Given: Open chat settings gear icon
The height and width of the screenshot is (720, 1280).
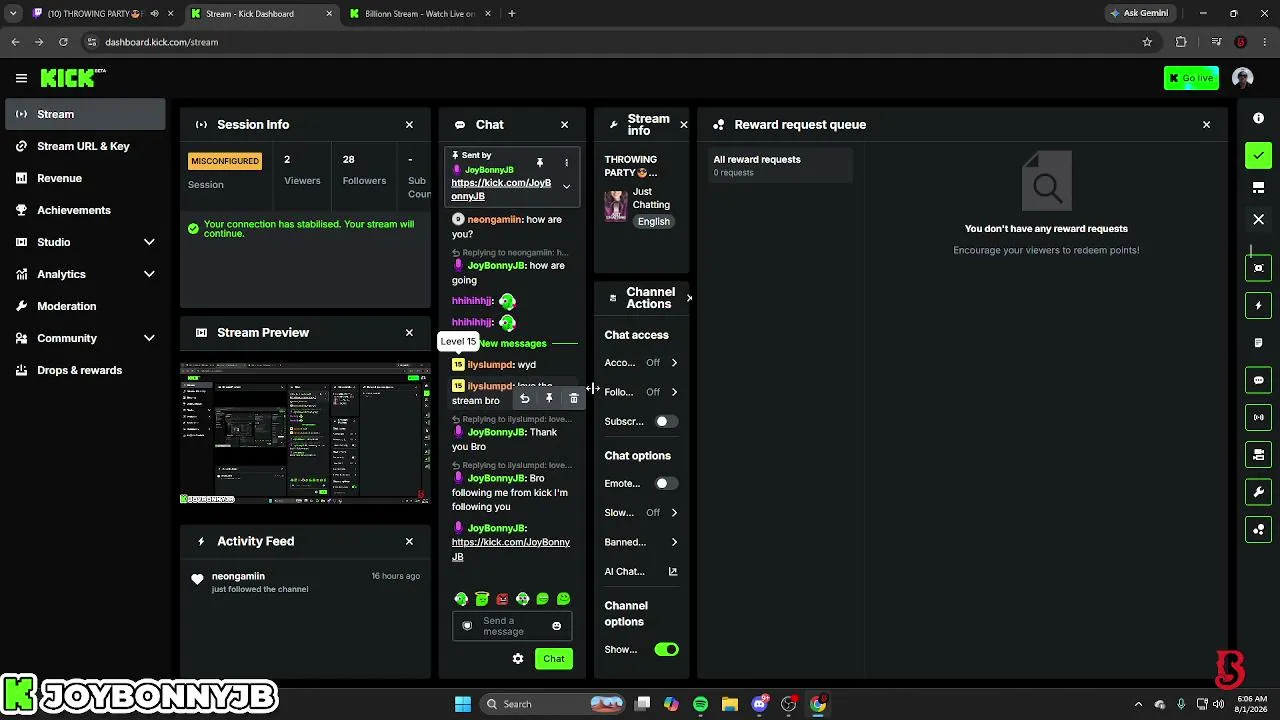Looking at the screenshot, I should (518, 659).
